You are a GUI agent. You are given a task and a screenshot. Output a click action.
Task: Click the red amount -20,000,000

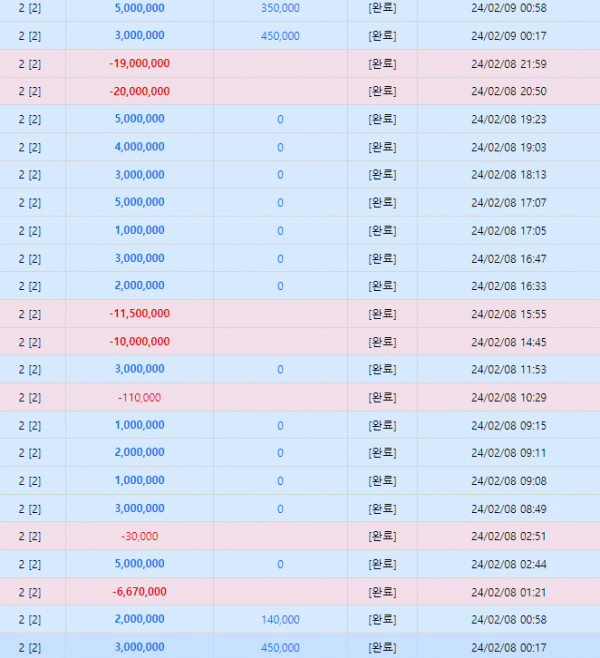[x=140, y=91]
